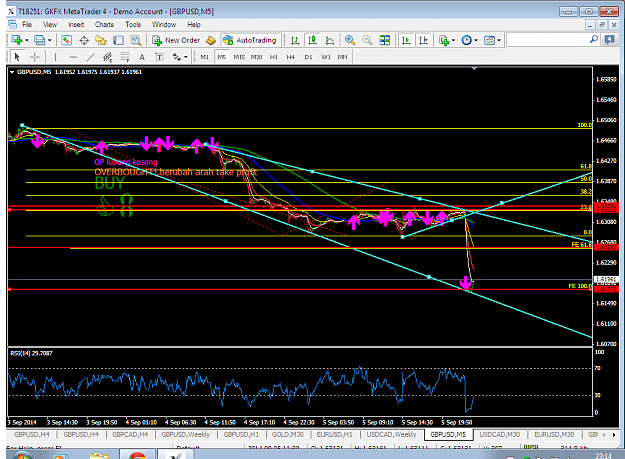Toggle the Market Watch window
The image size is (625, 459).
tap(66, 40)
